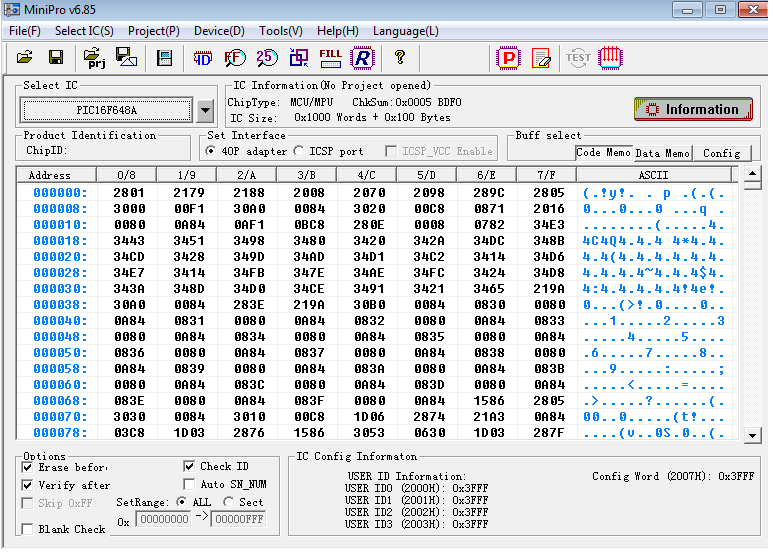
Task: Click the save file floppy icon
Action: point(56,57)
